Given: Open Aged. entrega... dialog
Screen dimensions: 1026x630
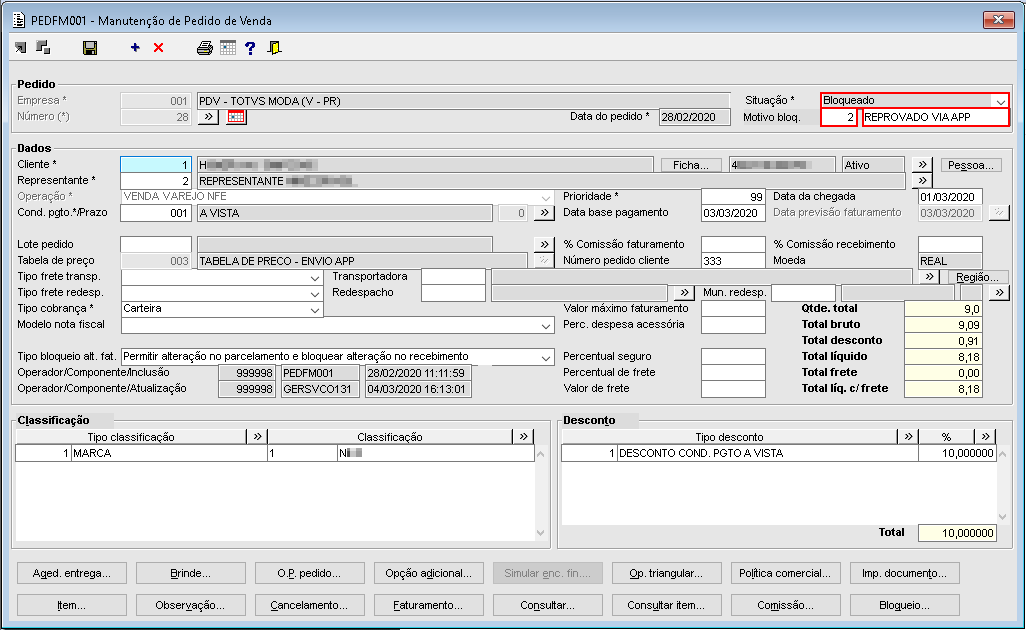Looking at the screenshot, I should pyautogui.click(x=71, y=573).
